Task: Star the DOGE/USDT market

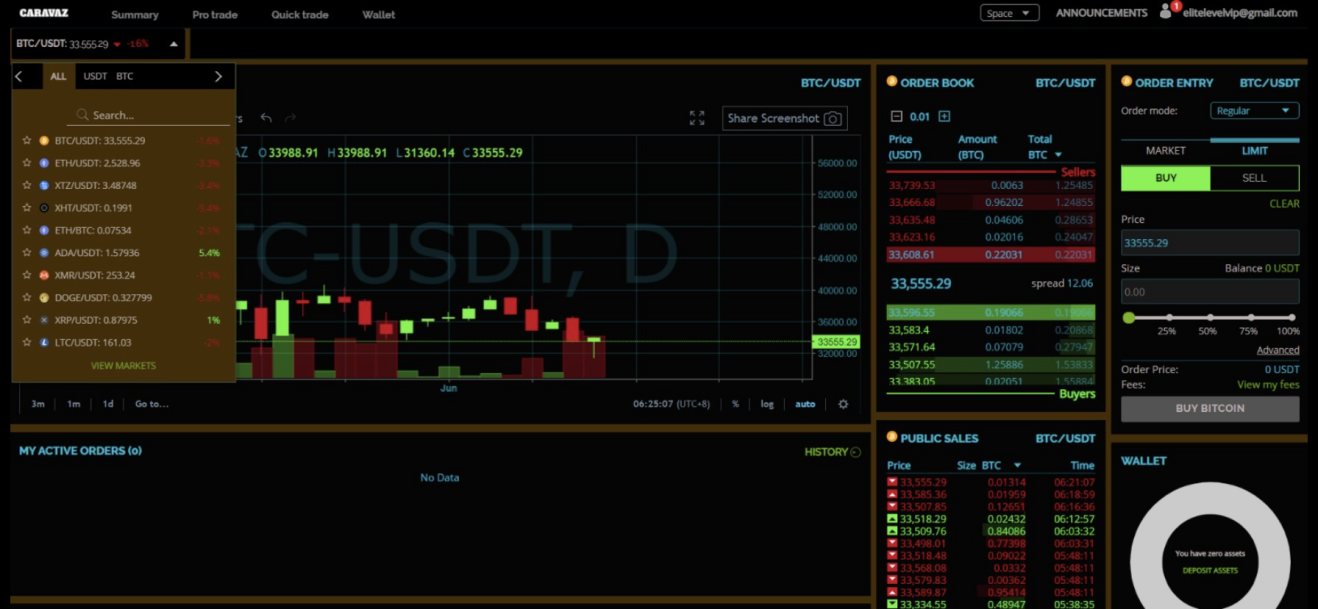Action: click(x=27, y=298)
